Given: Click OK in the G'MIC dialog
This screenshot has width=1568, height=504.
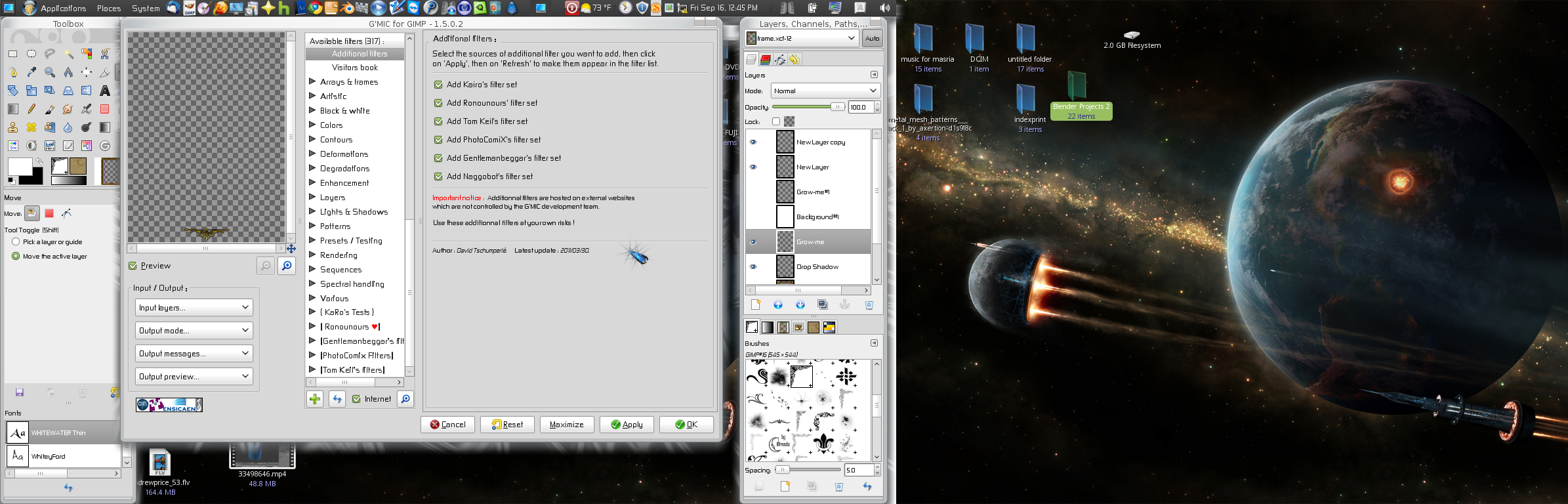Looking at the screenshot, I should point(686,425).
